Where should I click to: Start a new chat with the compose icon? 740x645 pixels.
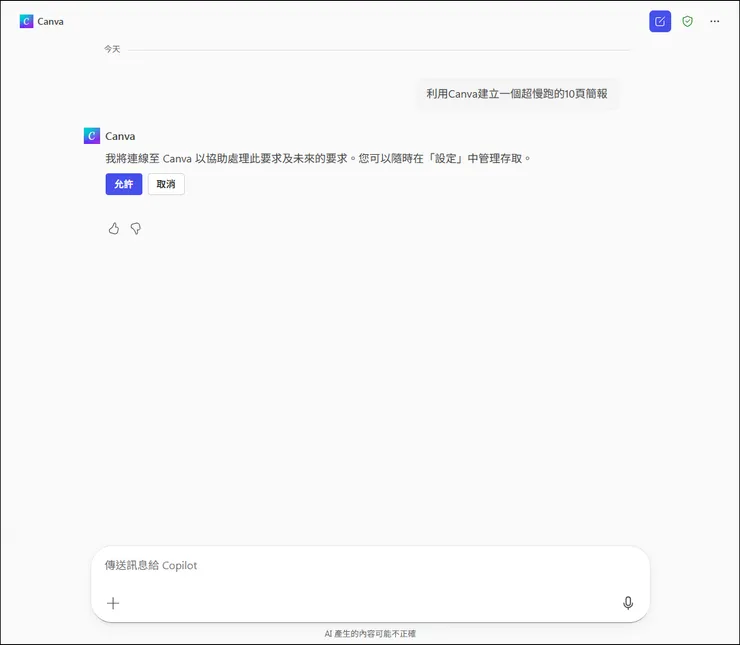coord(660,21)
